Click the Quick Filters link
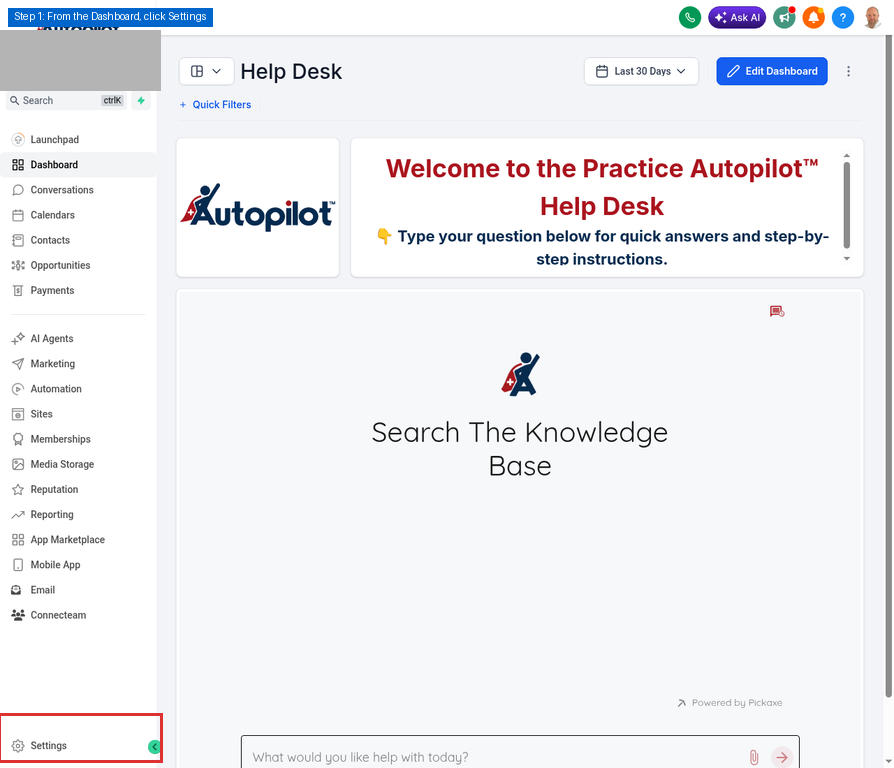The width and height of the screenshot is (894, 768). point(216,104)
